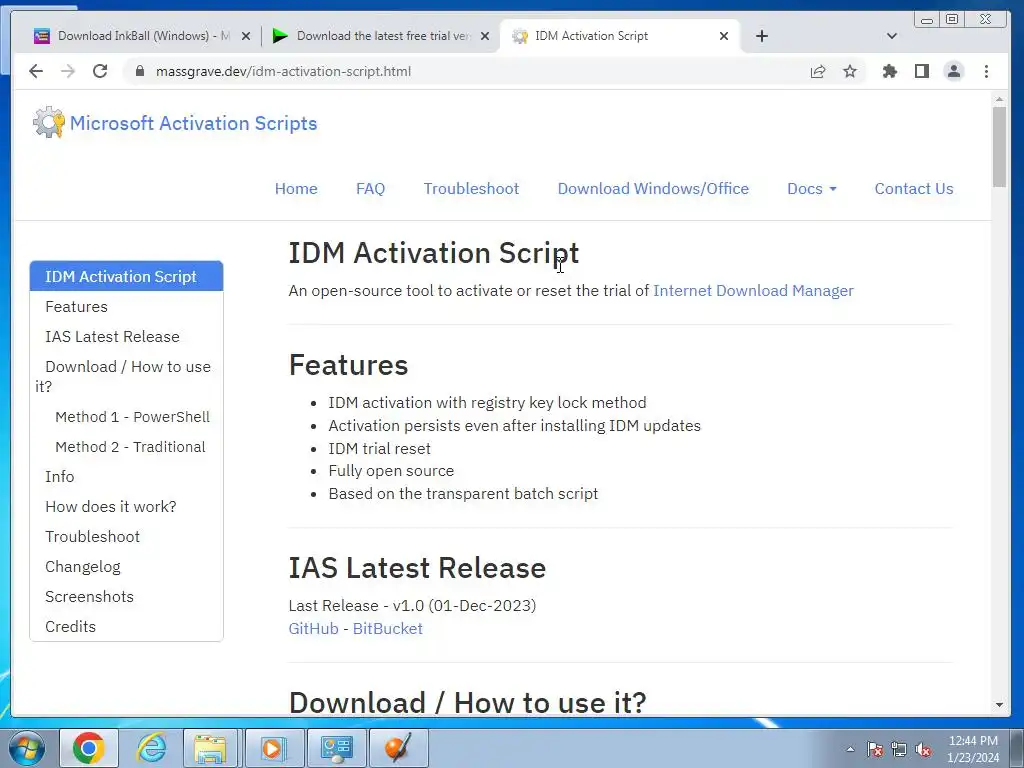Open the Contact Us nav link
The image size is (1024, 768).
pyautogui.click(x=914, y=189)
